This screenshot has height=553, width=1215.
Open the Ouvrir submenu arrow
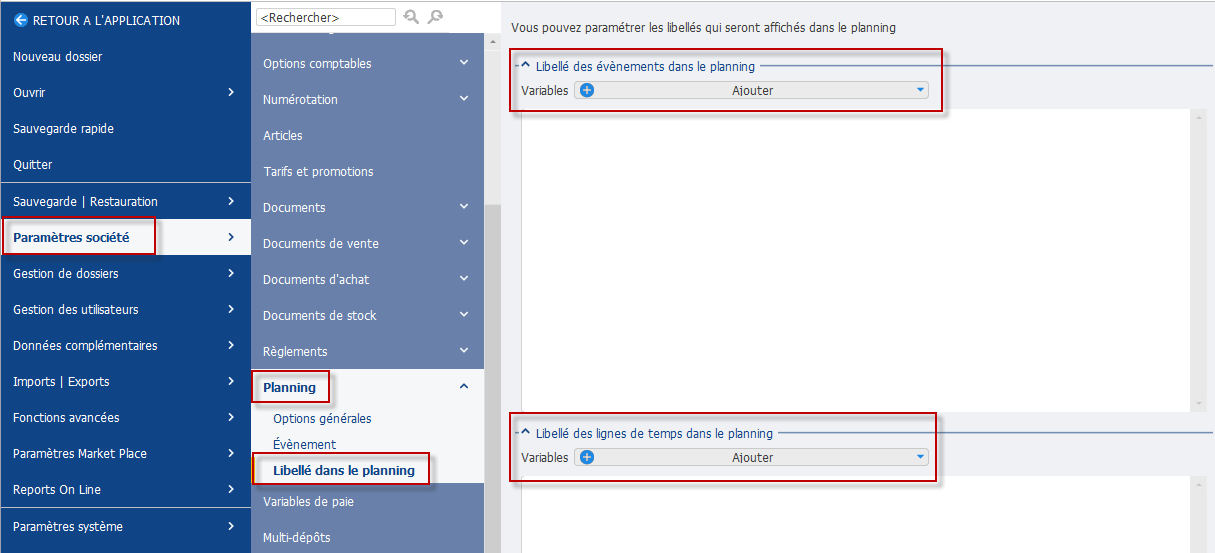231,92
